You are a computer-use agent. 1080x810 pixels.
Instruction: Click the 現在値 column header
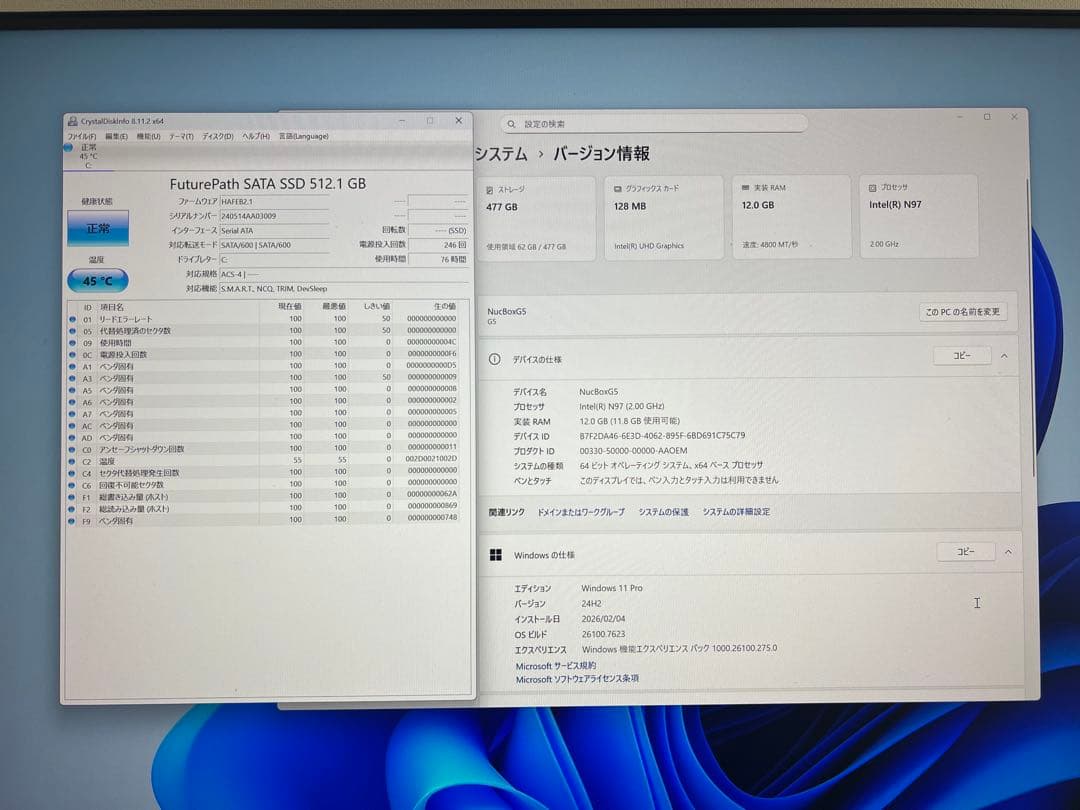289,307
